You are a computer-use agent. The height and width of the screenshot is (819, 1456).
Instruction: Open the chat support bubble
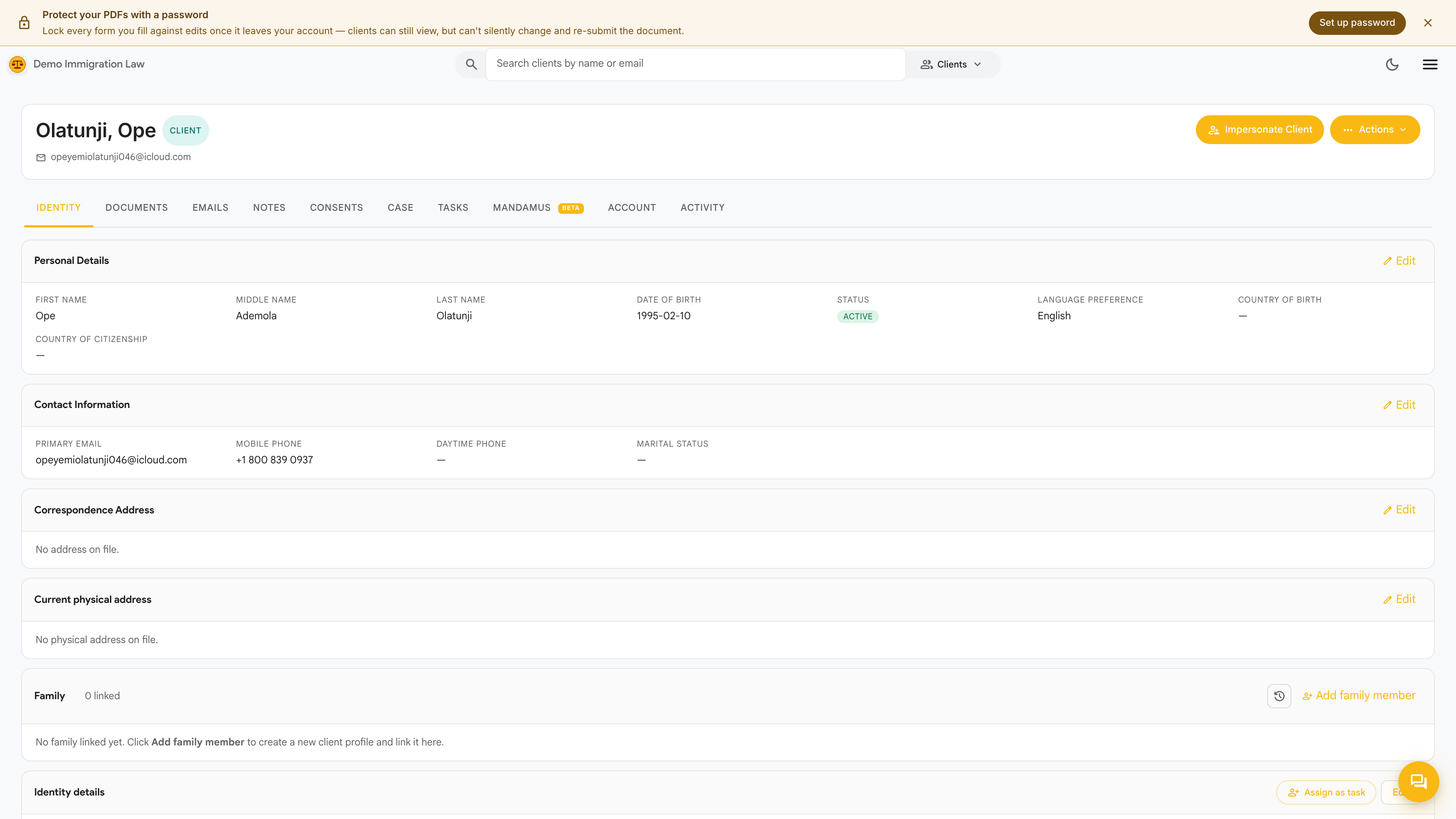point(1418,782)
